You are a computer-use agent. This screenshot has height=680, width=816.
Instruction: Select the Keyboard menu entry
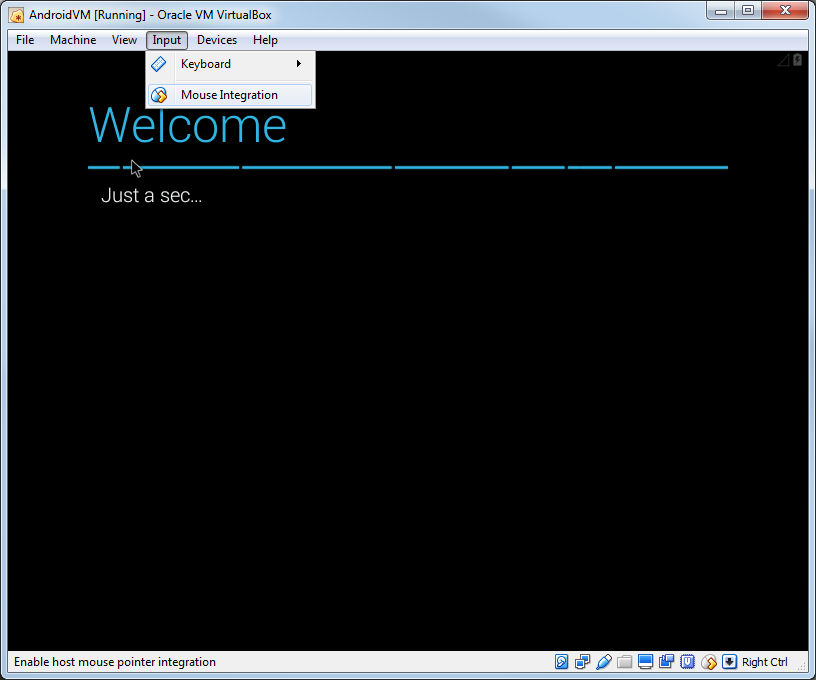tap(231, 64)
